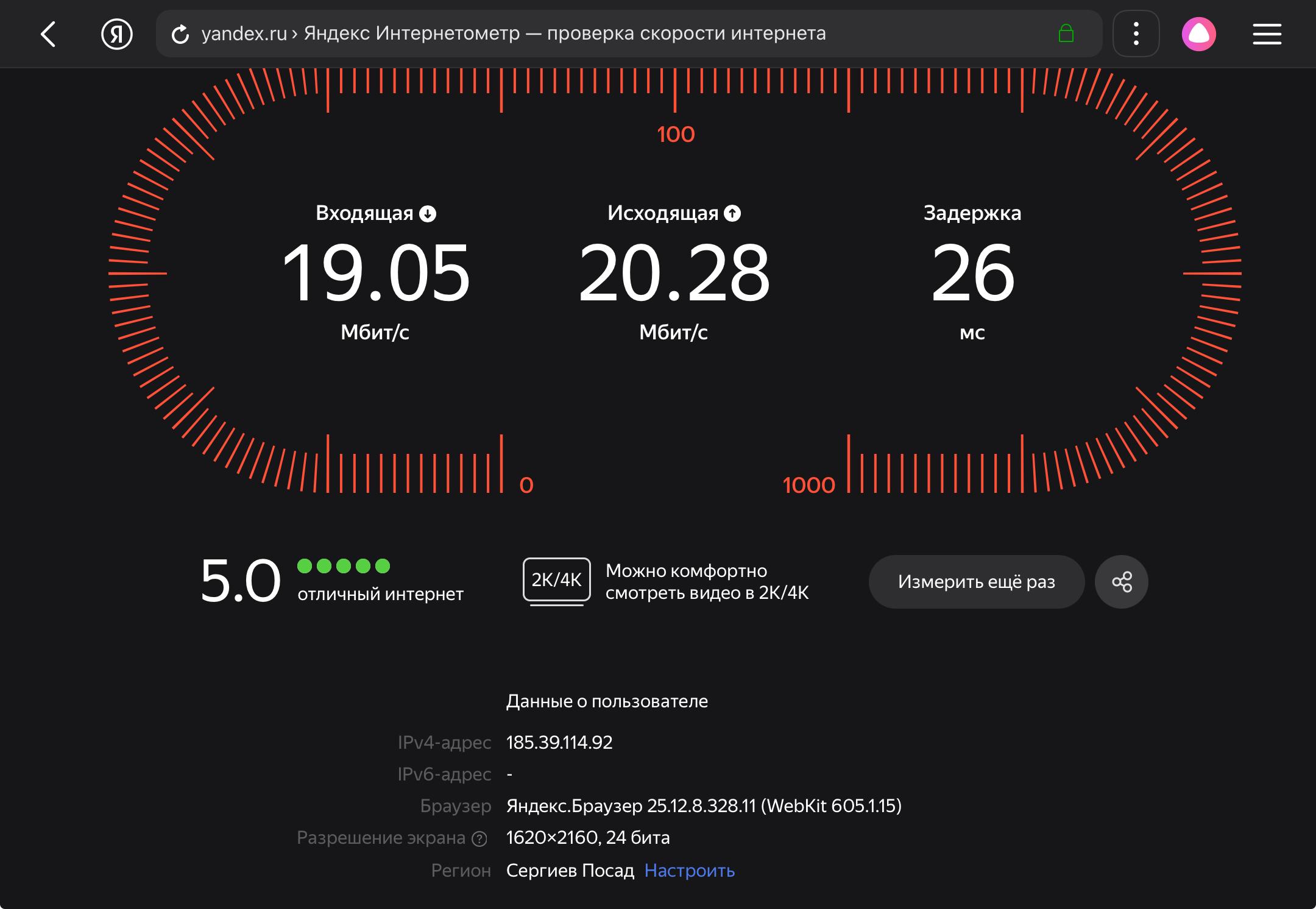The height and width of the screenshot is (909, 1316).
Task: Reload the page with refresh icon
Action: coord(180,35)
